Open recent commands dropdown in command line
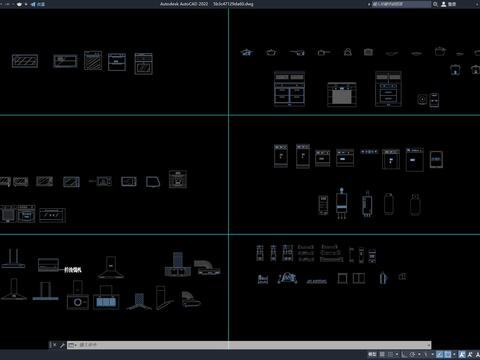Screen dimensions: 480x360 pos(72,345)
